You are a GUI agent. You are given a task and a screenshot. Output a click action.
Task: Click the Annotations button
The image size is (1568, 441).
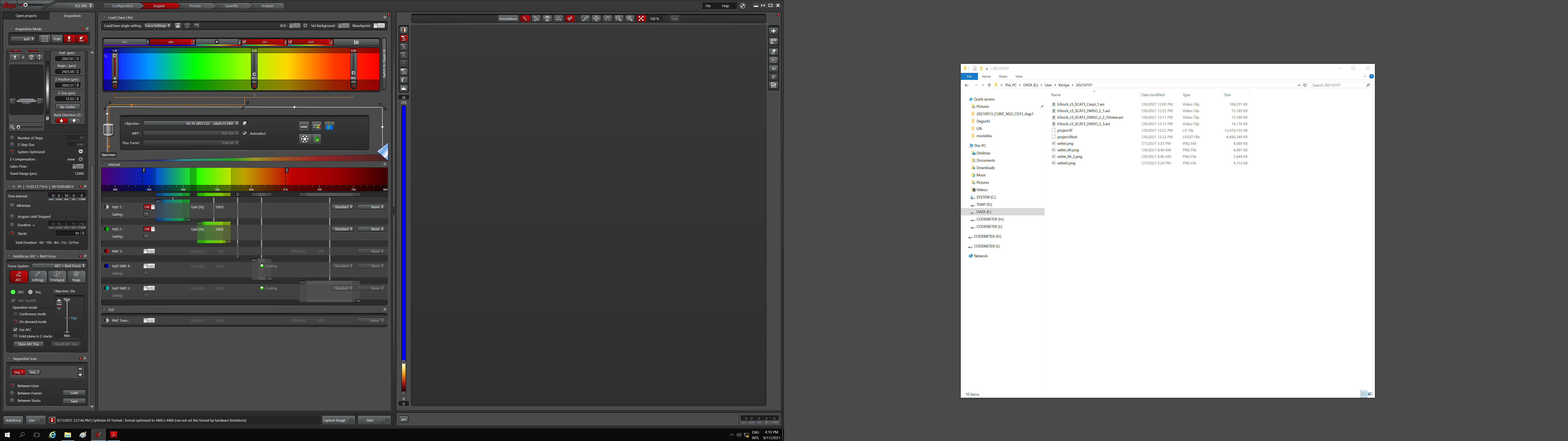(x=508, y=19)
